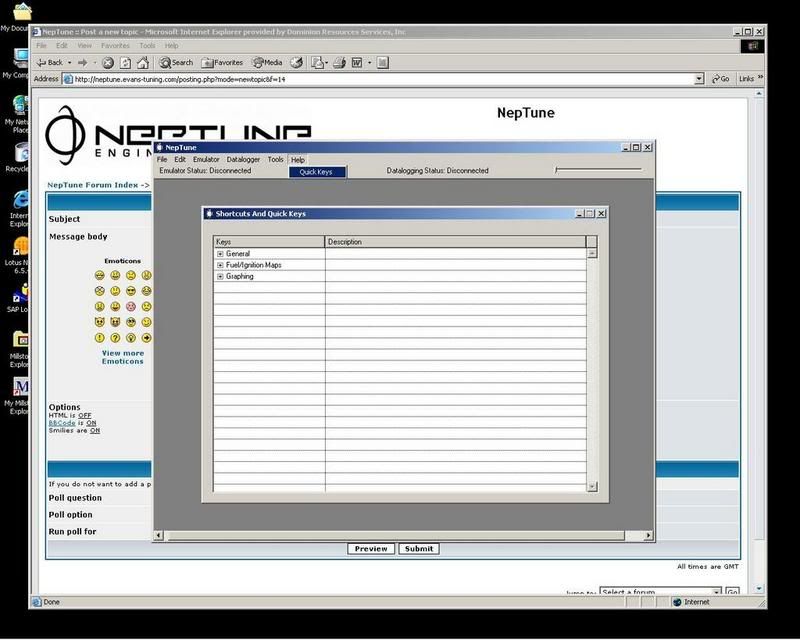Insert the pink Embarrassed emoticon
The image size is (800, 640).
(x=131, y=307)
